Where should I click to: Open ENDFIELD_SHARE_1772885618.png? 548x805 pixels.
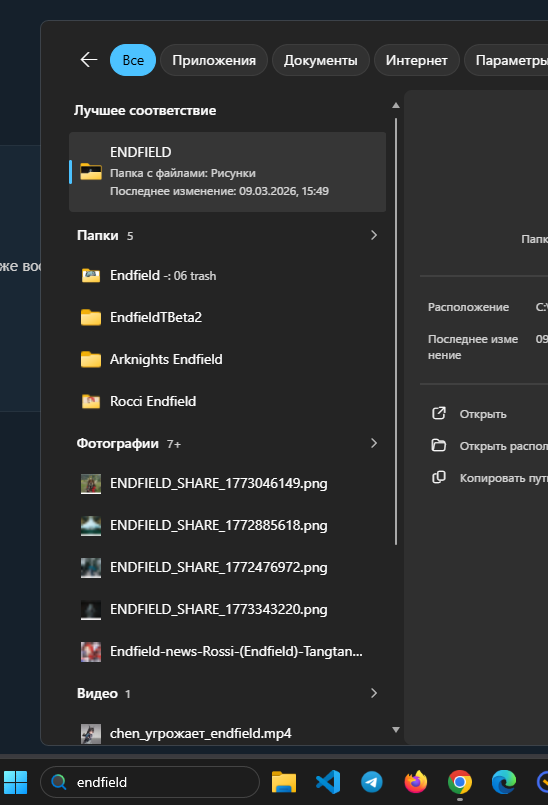pos(228,526)
